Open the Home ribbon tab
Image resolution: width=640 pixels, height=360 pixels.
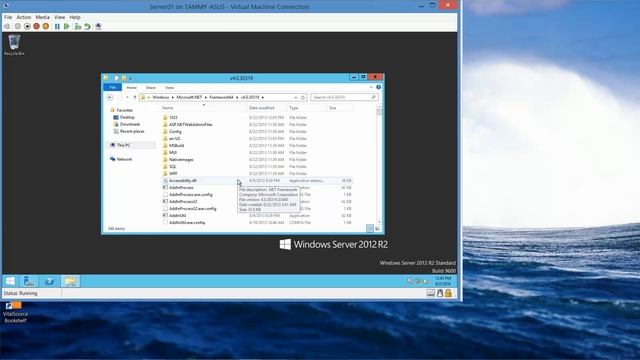pyautogui.click(x=131, y=88)
